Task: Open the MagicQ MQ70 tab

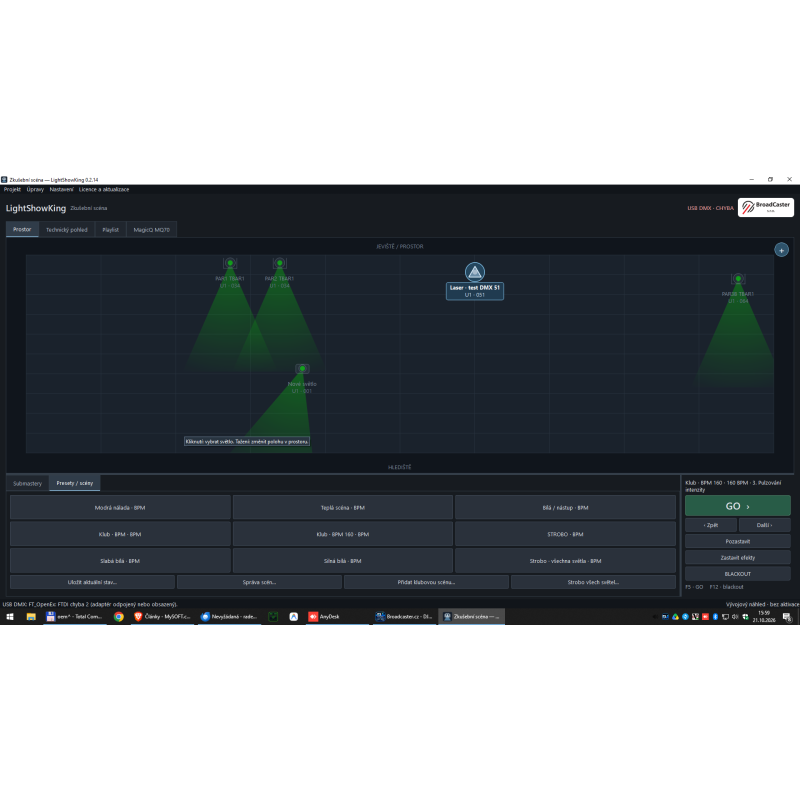Action: click(x=152, y=230)
